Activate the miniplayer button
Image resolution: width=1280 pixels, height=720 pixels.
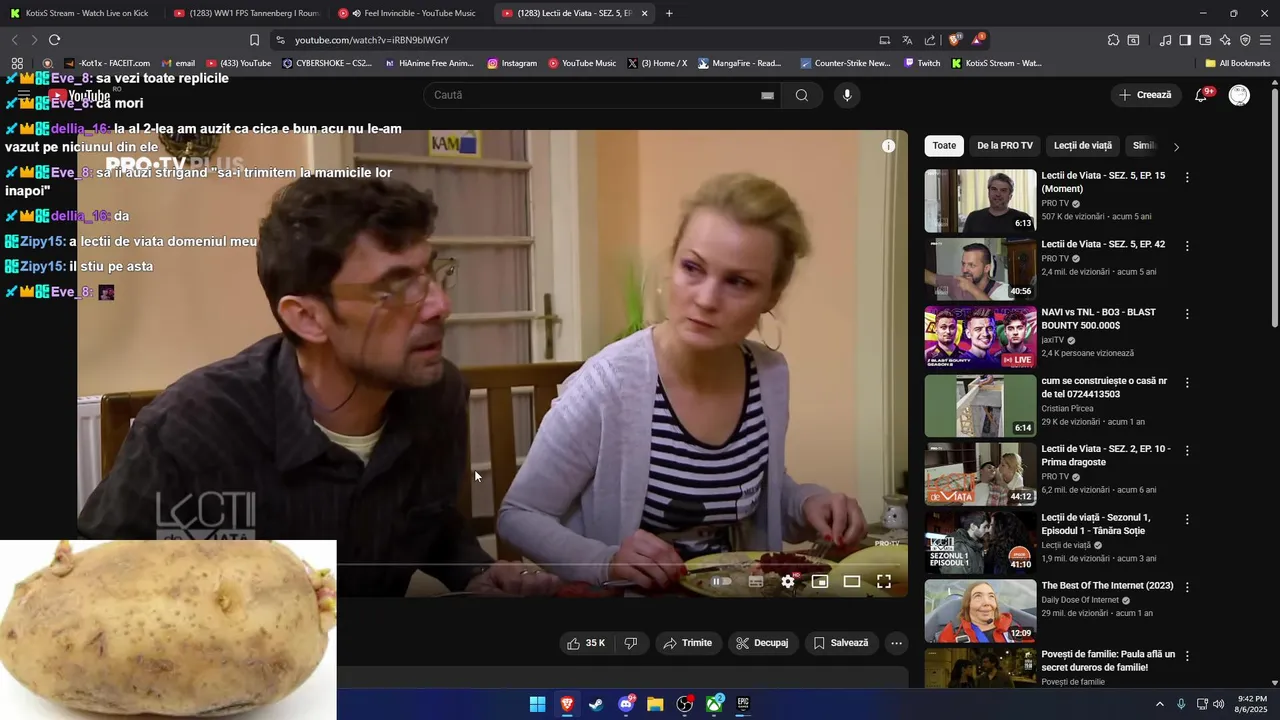(x=820, y=581)
